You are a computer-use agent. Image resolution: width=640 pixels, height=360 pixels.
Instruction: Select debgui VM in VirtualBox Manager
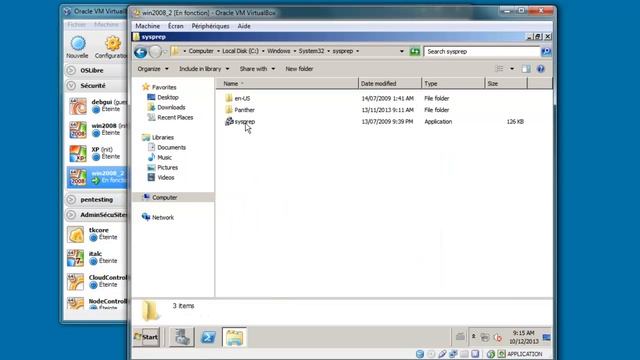96,106
